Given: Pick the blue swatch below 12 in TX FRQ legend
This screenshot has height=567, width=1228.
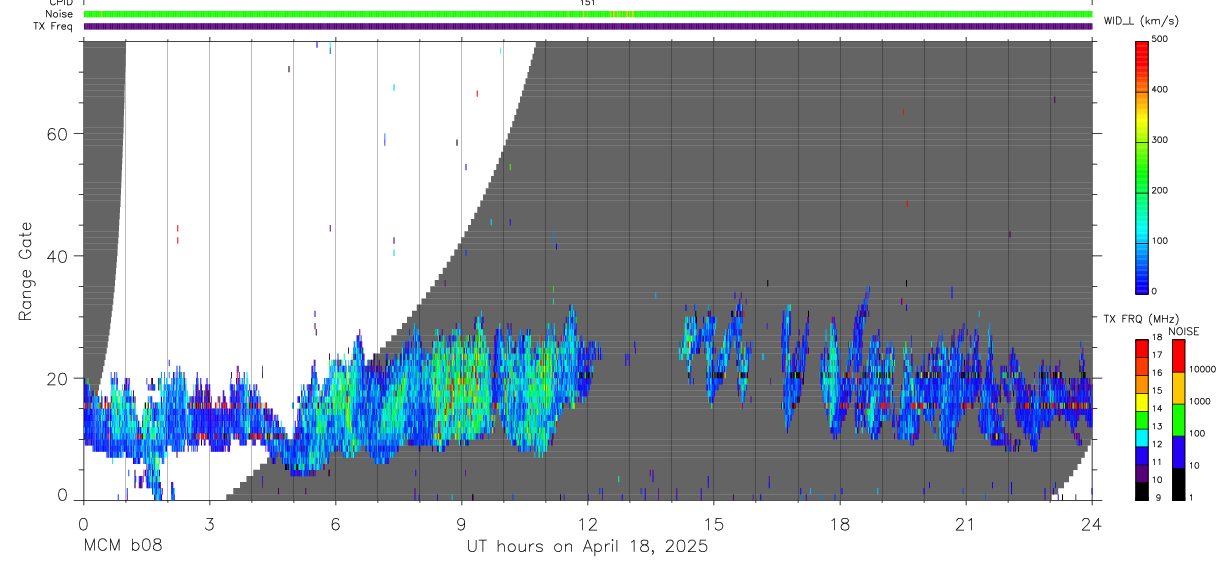Looking at the screenshot, I should tap(1141, 456).
